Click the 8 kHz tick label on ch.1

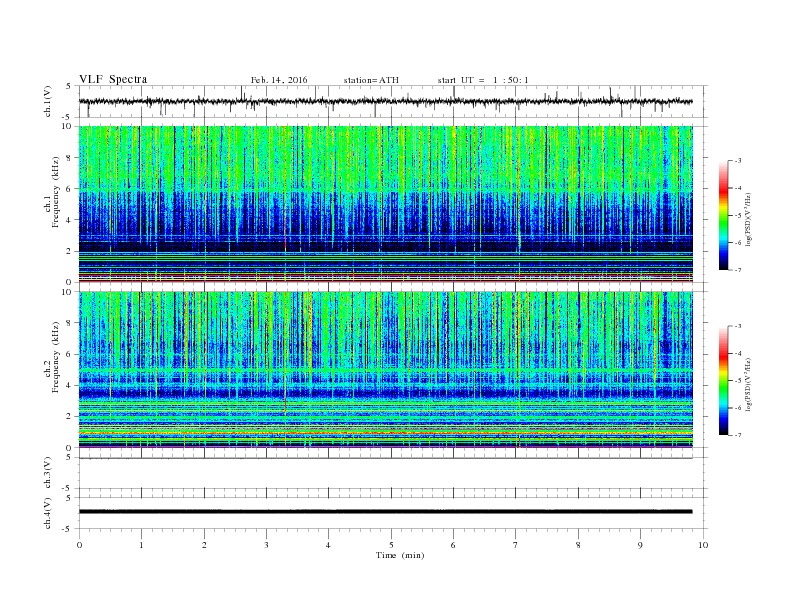tap(70, 158)
